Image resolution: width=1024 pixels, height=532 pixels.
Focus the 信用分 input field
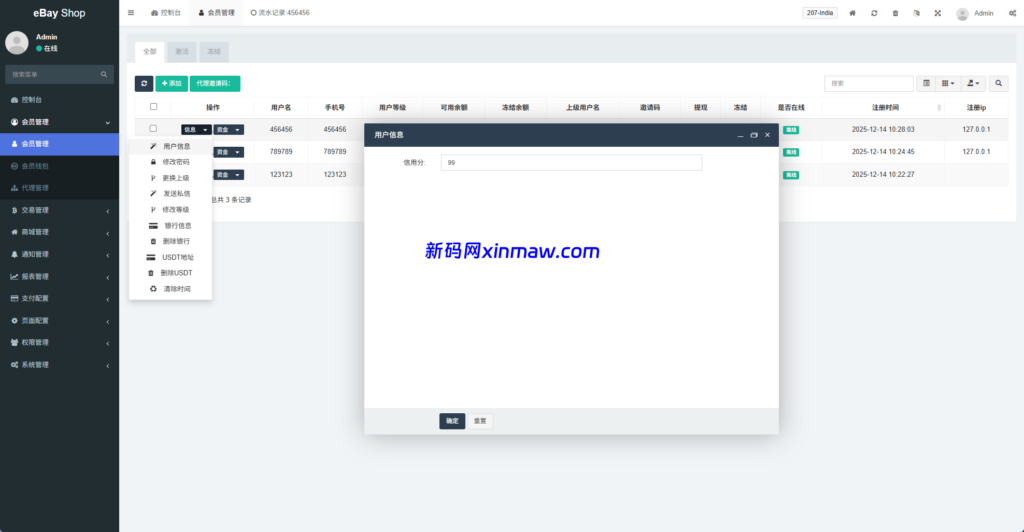point(571,163)
